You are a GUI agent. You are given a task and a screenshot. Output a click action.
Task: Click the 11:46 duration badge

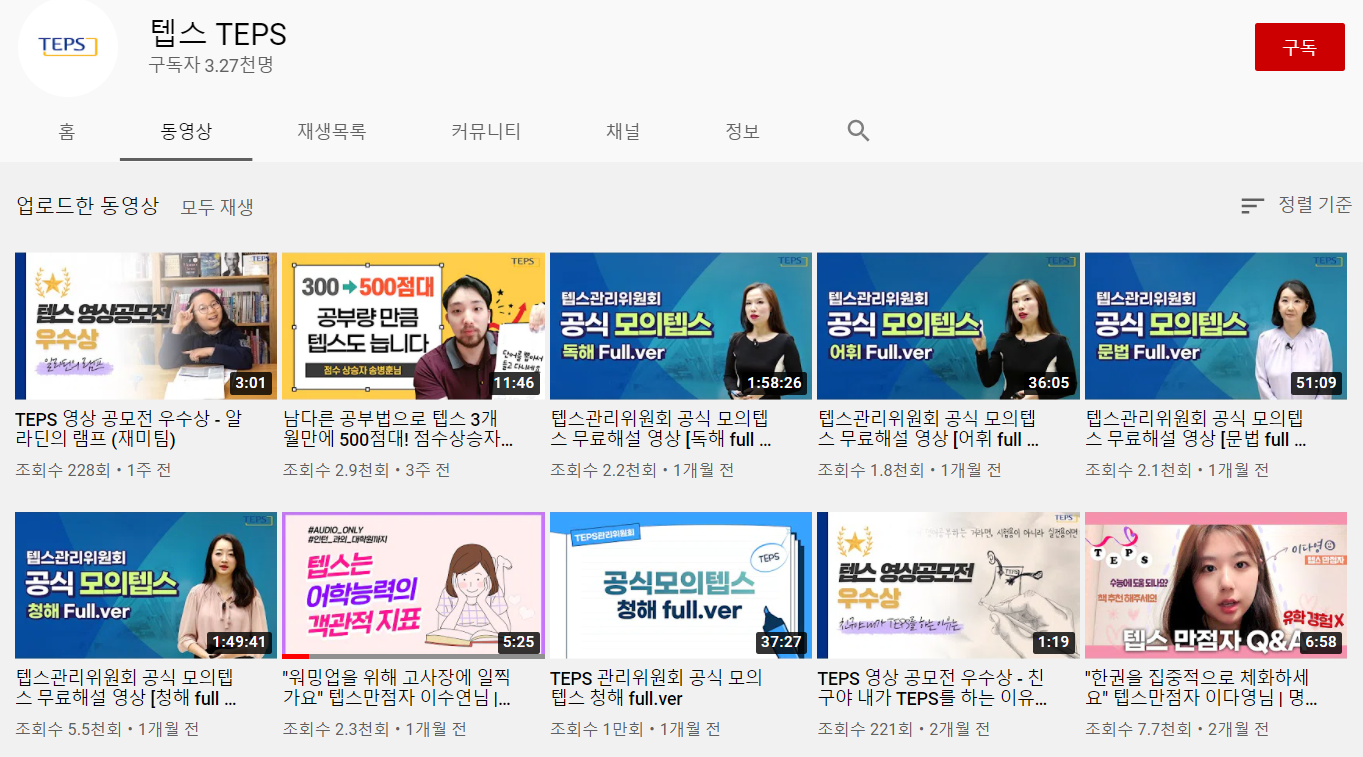tap(513, 383)
